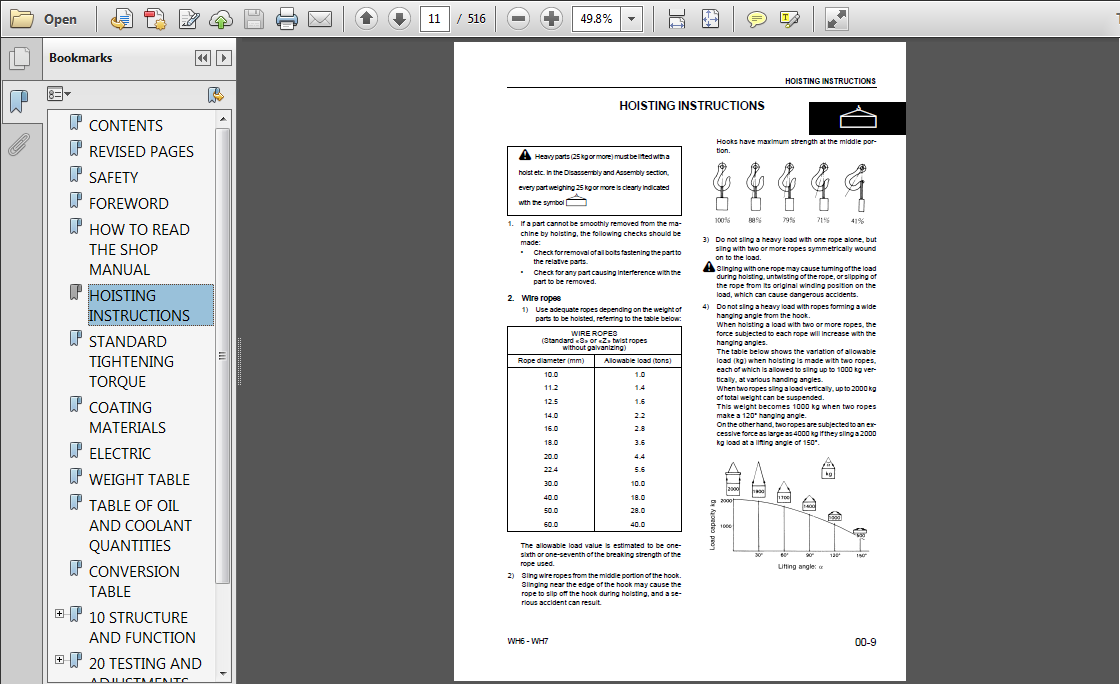This screenshot has width=1120, height=684.
Task: Click the bookmark icon beside ELECTRIC
Action: click(76, 451)
